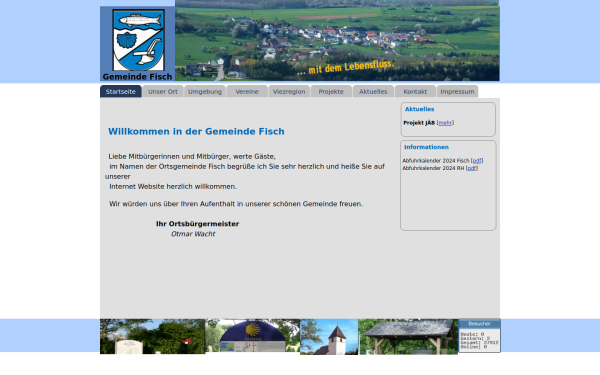Click the white memorial stone thumbnail at bottom
The image size is (600, 375).
tap(152, 336)
